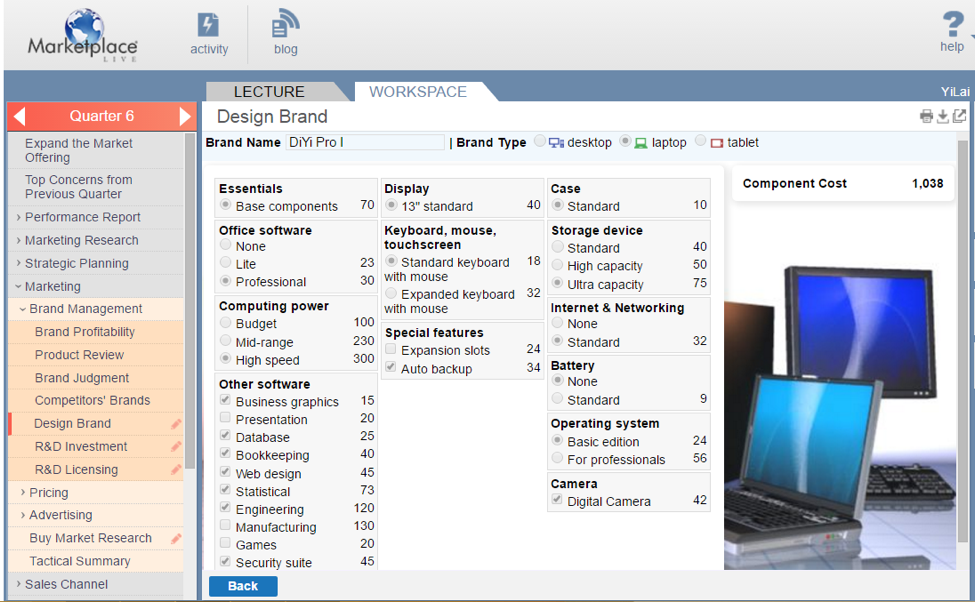Open page in new window icon

tap(959, 117)
